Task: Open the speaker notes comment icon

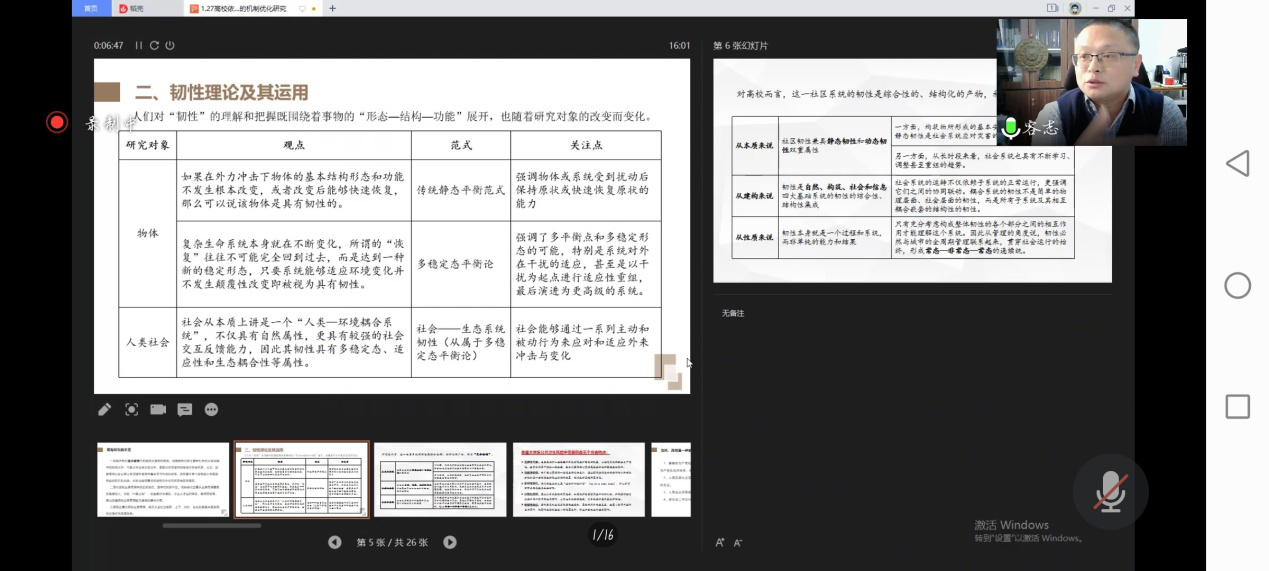Action: click(185, 409)
